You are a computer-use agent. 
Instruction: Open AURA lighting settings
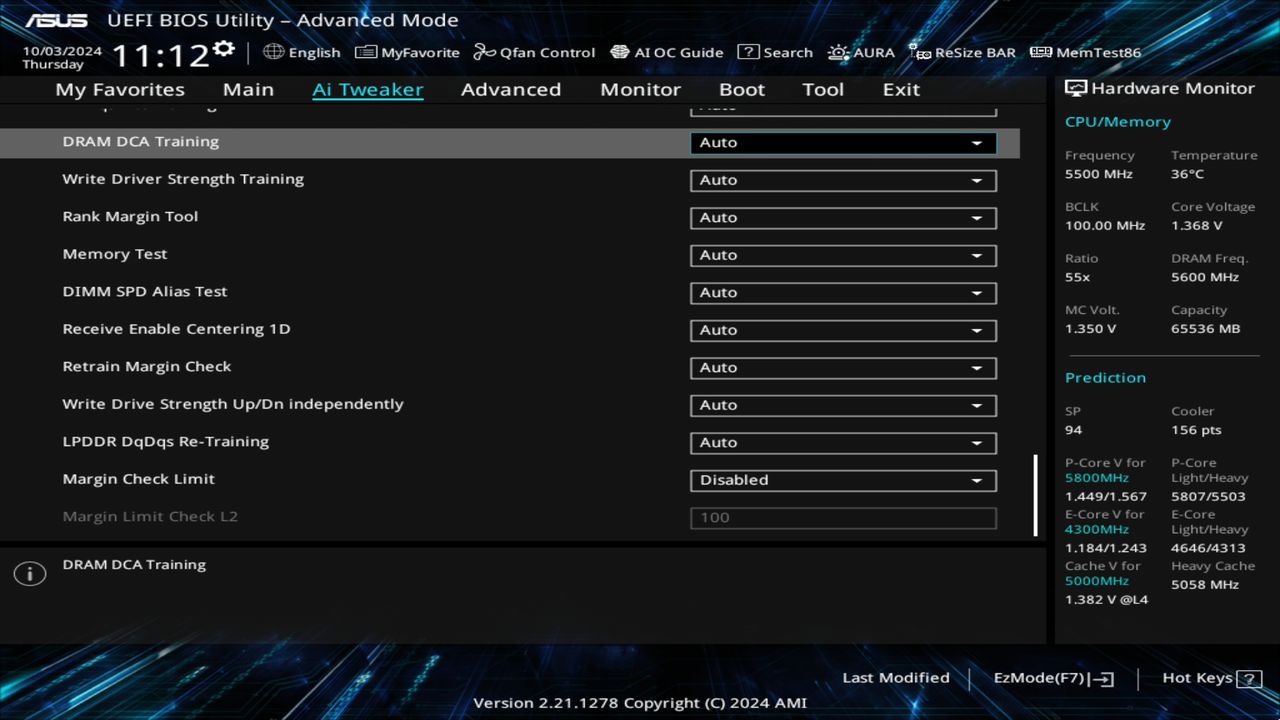click(861, 52)
